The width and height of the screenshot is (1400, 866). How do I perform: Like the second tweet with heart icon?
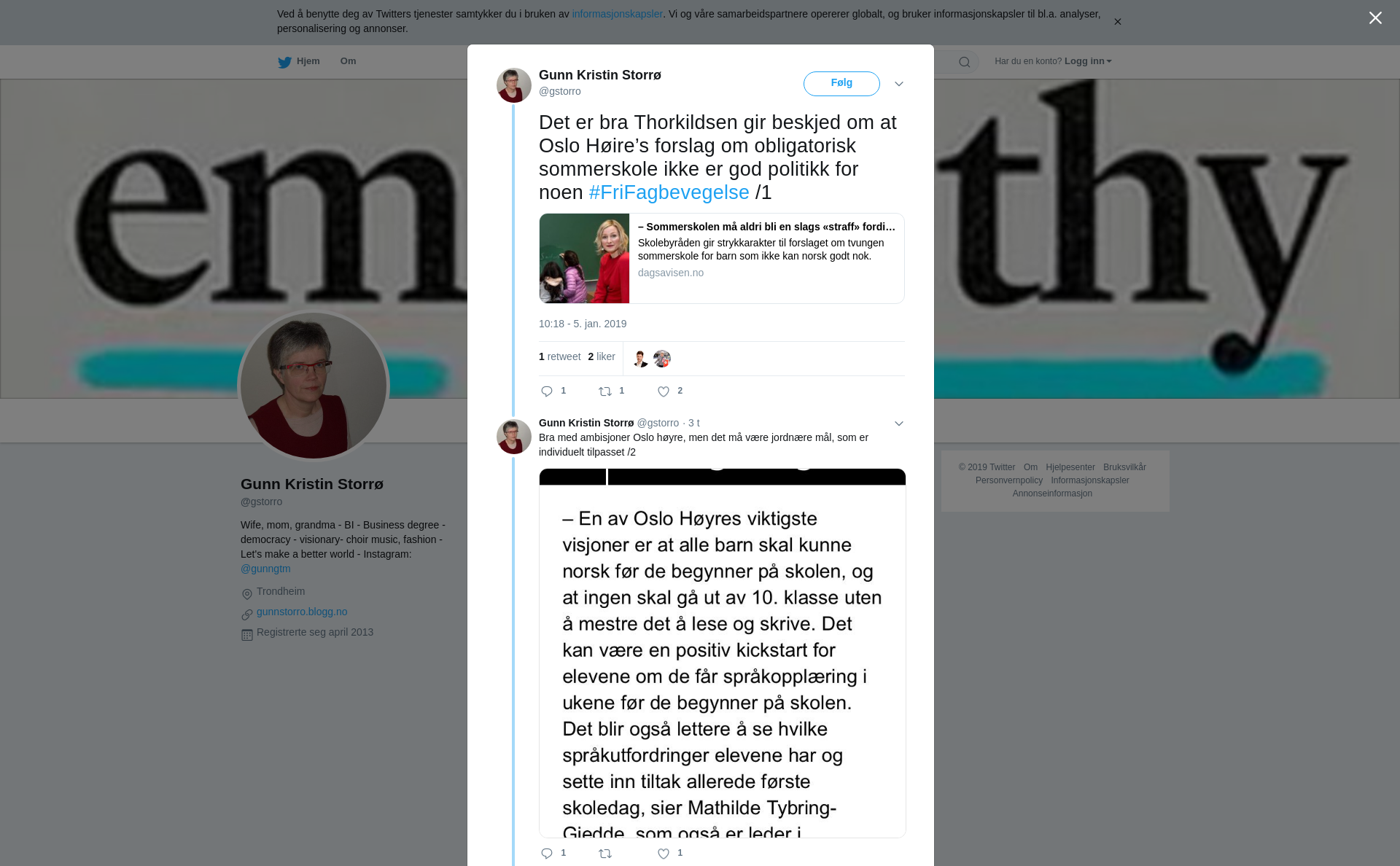664,854
